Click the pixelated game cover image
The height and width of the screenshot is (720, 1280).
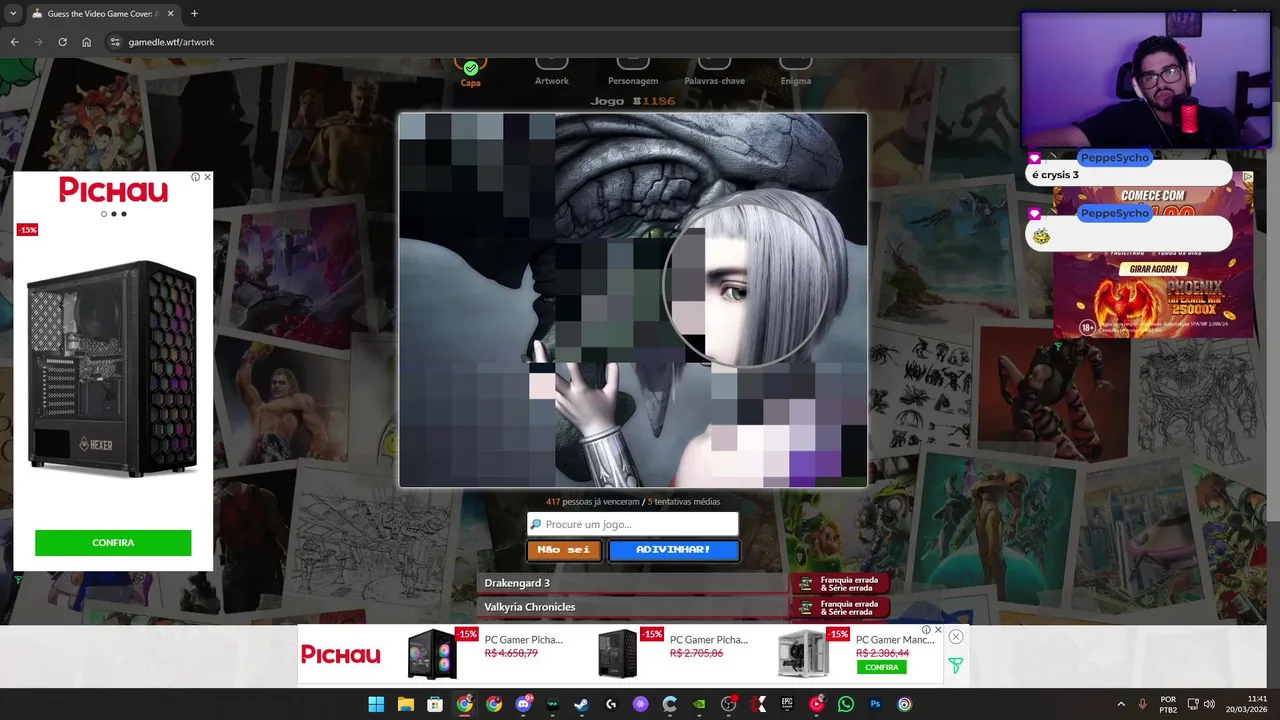click(x=633, y=300)
